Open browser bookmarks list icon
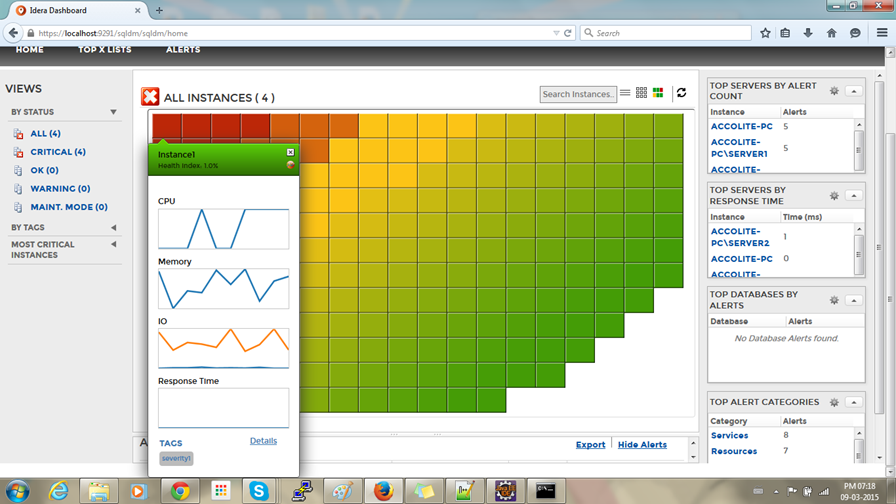The width and height of the screenshot is (896, 504). click(x=785, y=33)
